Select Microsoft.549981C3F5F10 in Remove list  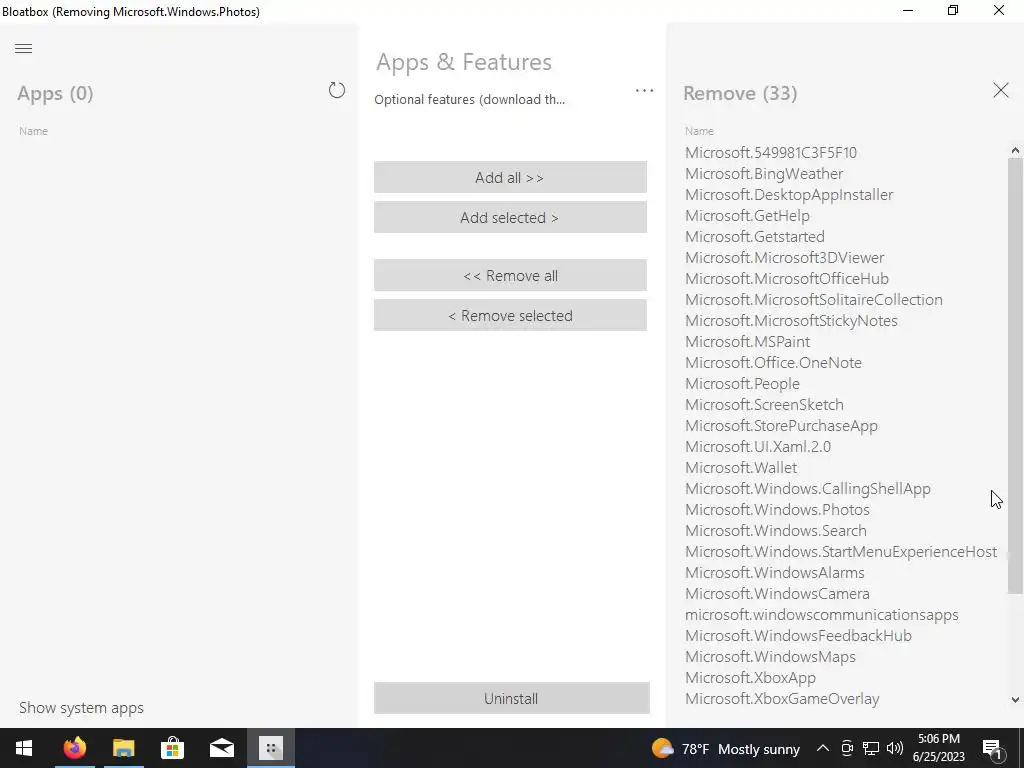[x=771, y=153]
